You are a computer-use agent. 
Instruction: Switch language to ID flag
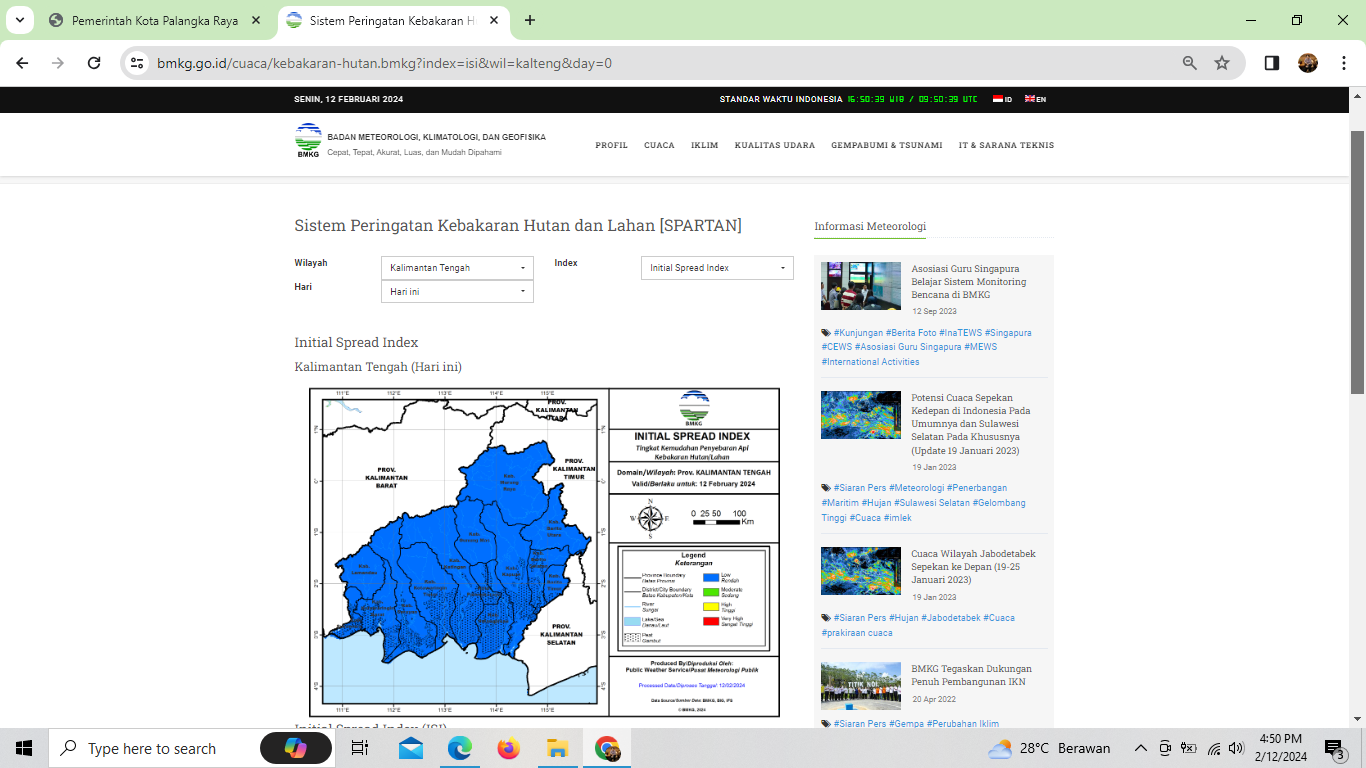point(1002,99)
